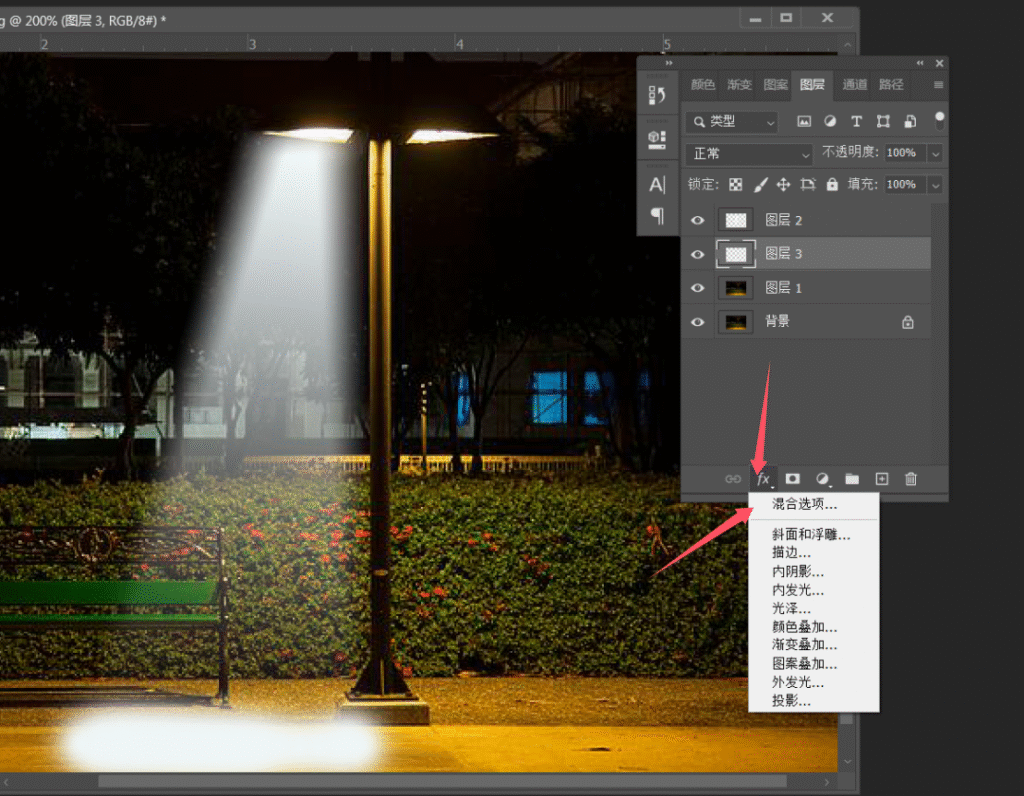Open the Layers panel options menu
This screenshot has height=796, width=1024.
(938, 85)
